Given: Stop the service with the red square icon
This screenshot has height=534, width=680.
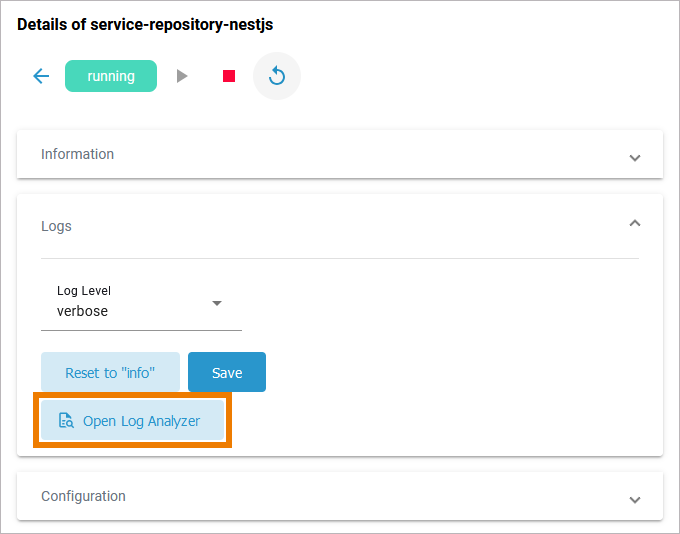Looking at the screenshot, I should (x=229, y=76).
